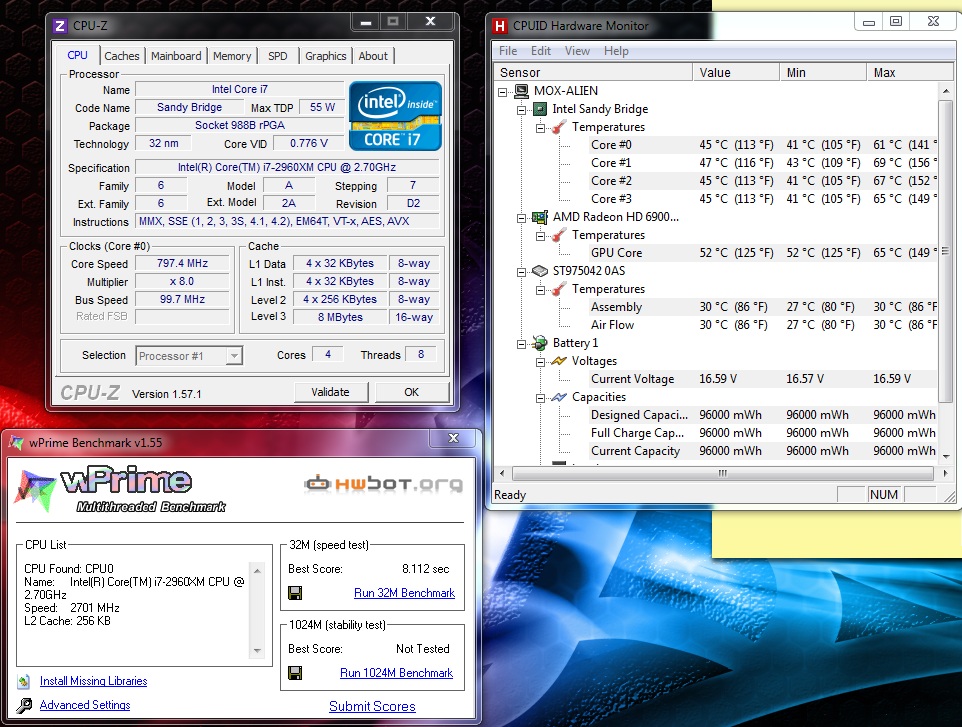Collapse the Intel Sandy Bridge node

point(521,110)
